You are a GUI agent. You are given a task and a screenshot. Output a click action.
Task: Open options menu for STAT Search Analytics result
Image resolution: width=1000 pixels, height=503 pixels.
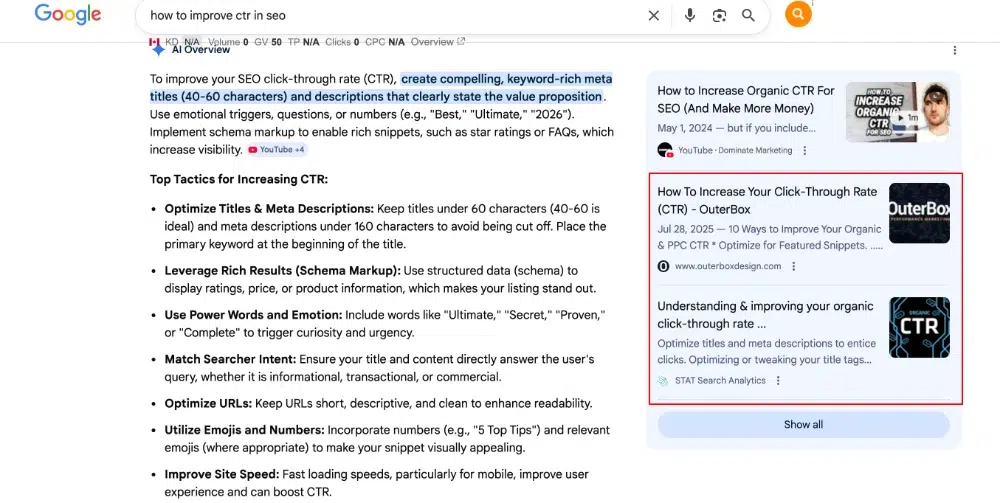point(778,381)
